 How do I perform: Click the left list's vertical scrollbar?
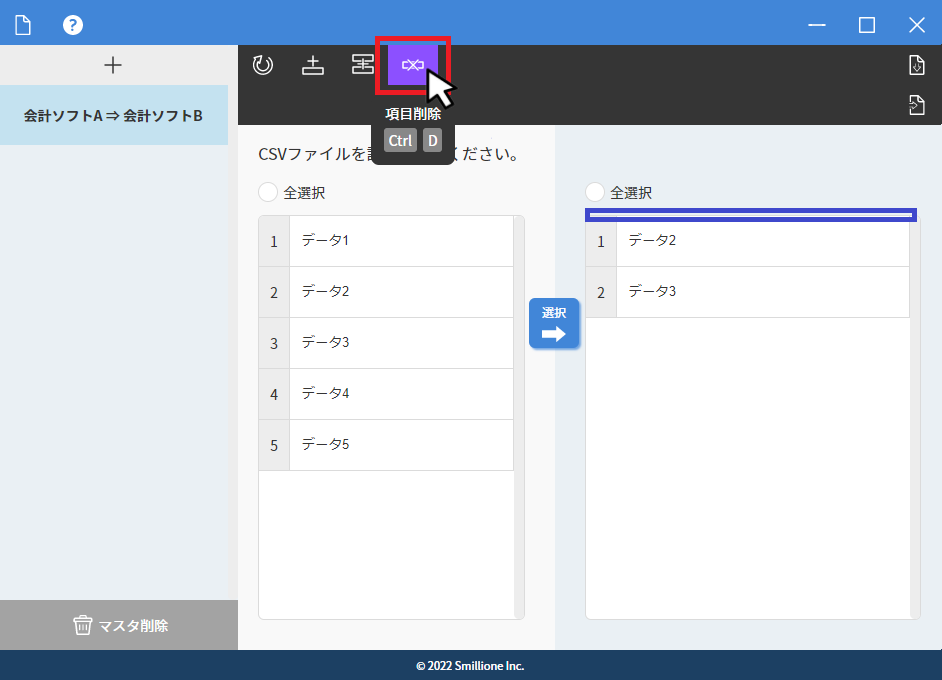[x=519, y=417]
